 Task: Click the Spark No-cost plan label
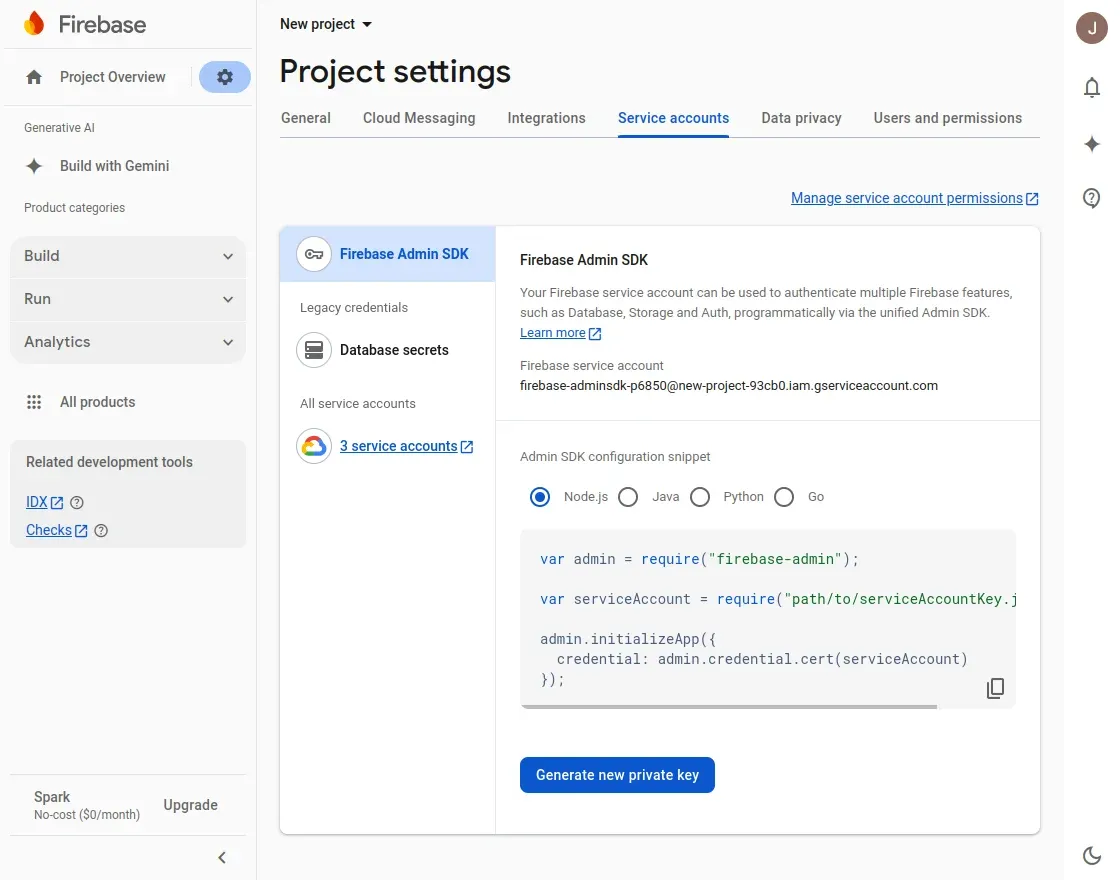[86, 805]
